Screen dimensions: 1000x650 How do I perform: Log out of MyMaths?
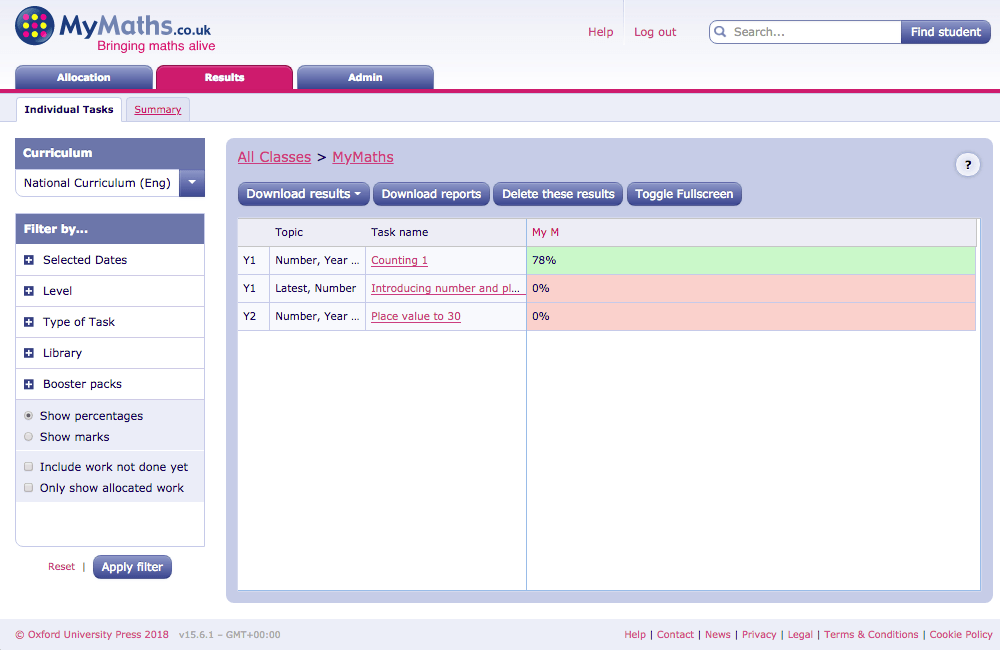point(655,31)
